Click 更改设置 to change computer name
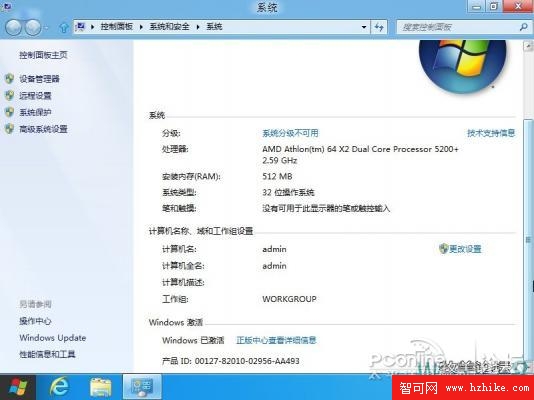 click(465, 249)
